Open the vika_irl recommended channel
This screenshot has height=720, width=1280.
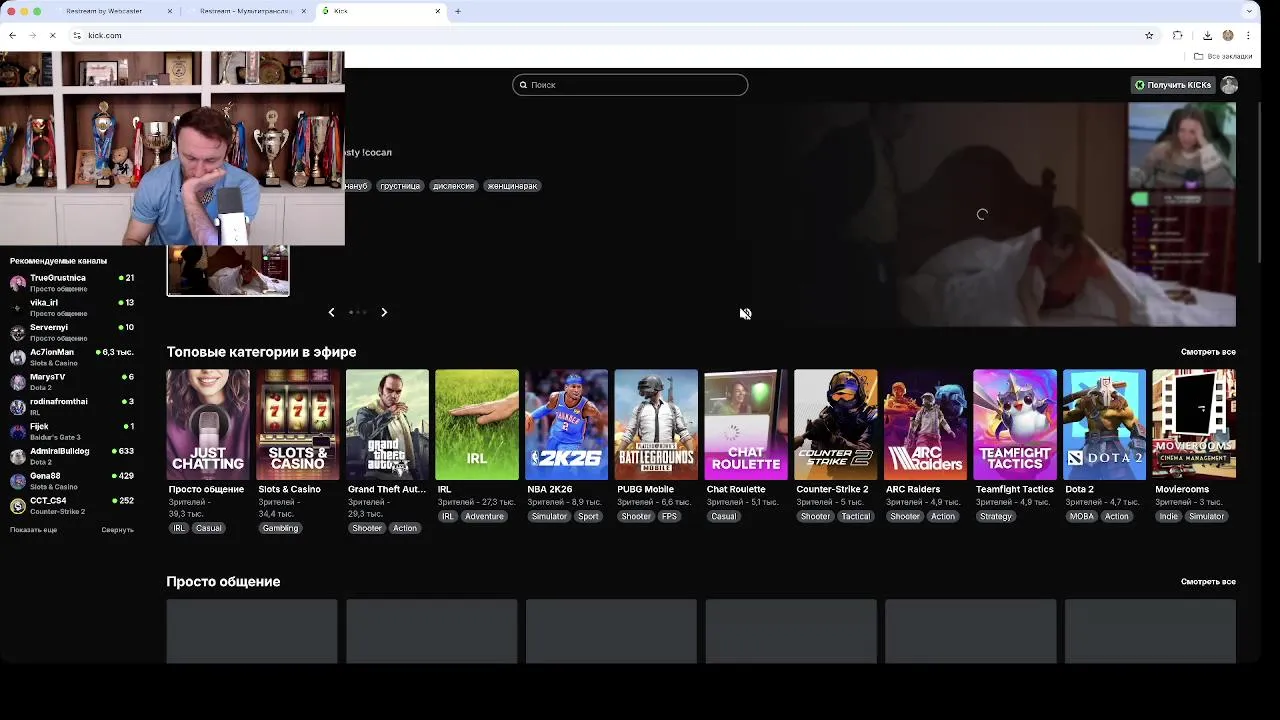coord(72,308)
